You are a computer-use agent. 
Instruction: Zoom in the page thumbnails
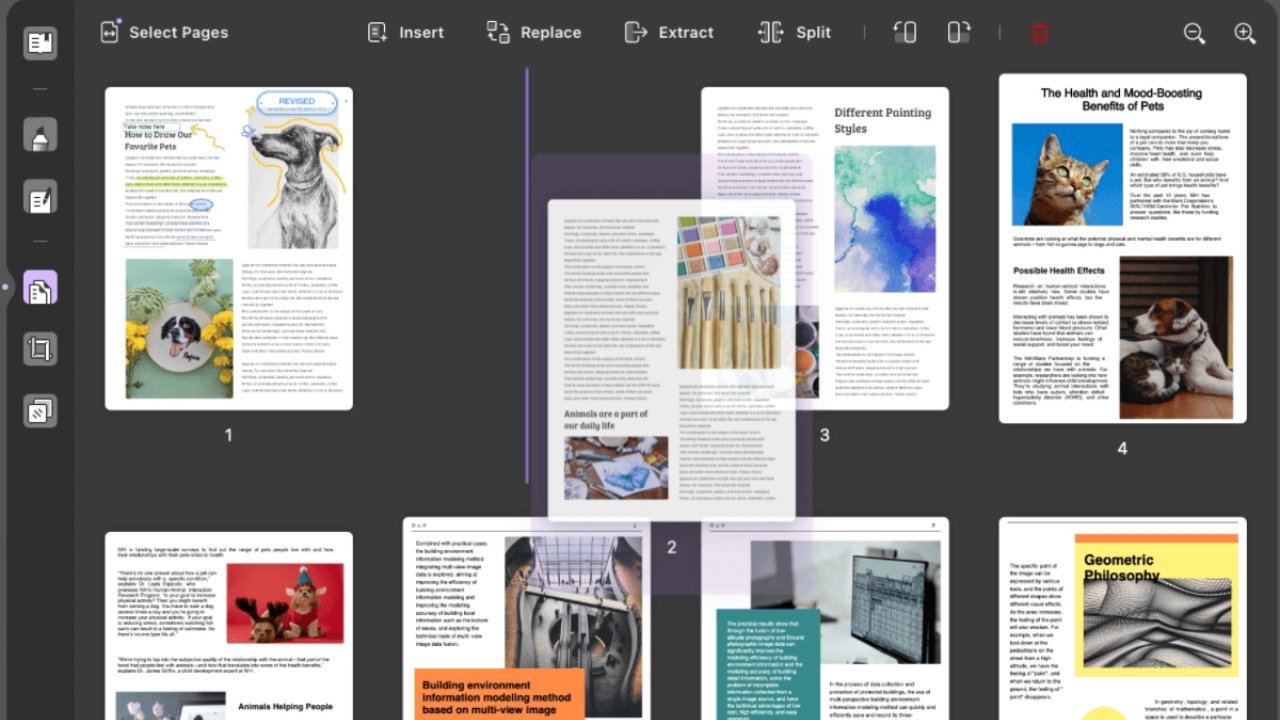(1245, 33)
